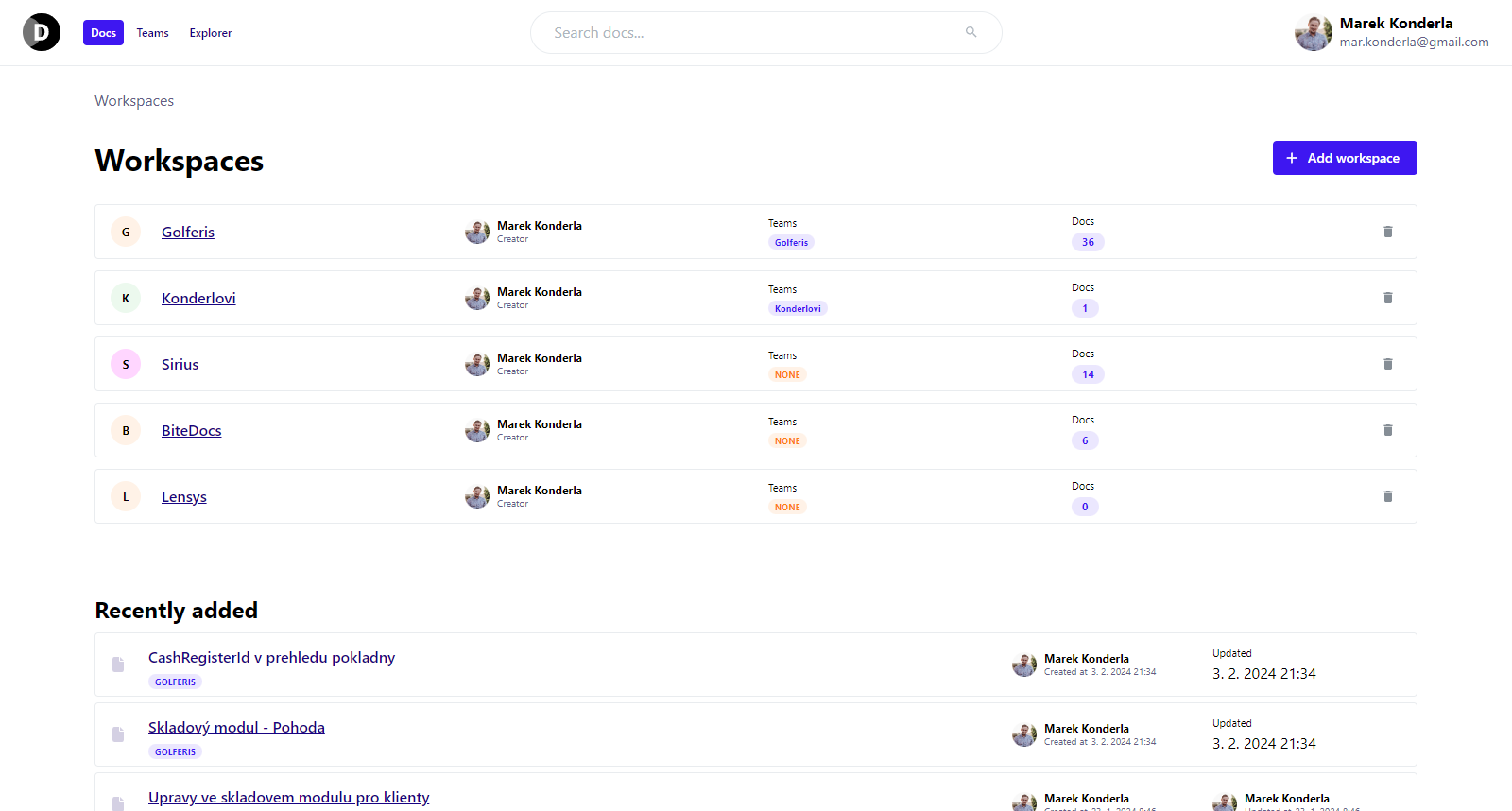Viewport: 1512px width, 811px height.
Task: Select the Docs tab
Action: (x=103, y=33)
